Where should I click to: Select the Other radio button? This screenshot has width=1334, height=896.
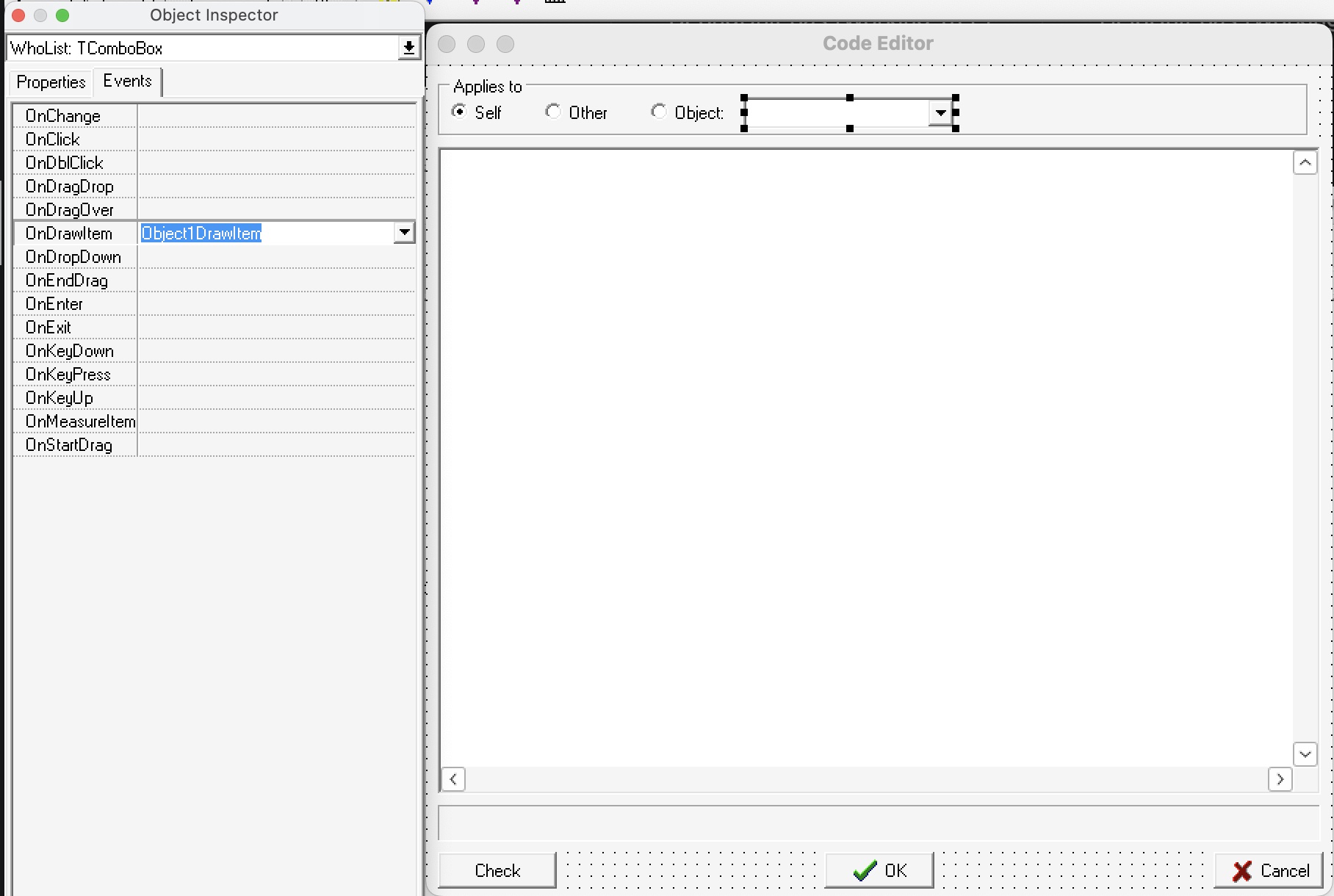(x=552, y=112)
